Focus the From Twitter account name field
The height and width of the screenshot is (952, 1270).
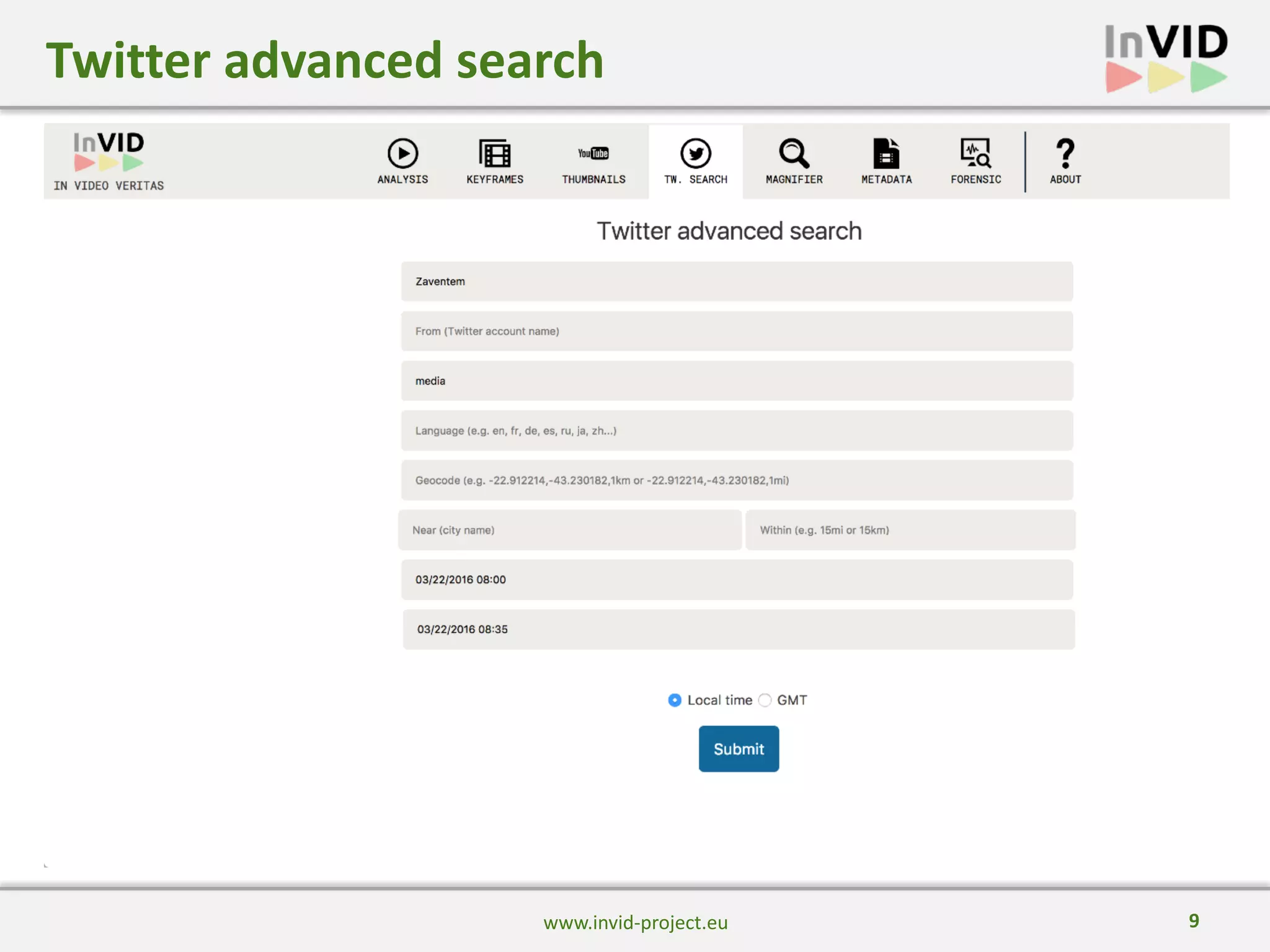[x=737, y=331]
